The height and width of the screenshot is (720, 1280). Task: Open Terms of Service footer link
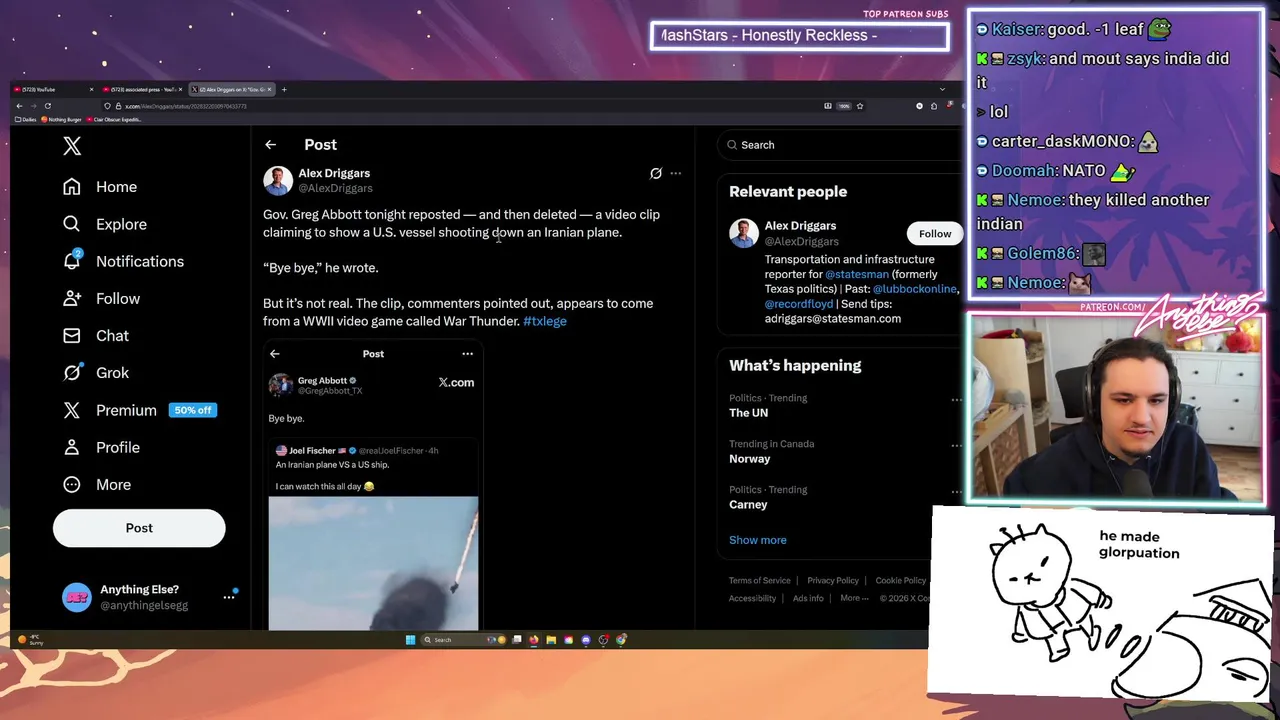pos(759,580)
